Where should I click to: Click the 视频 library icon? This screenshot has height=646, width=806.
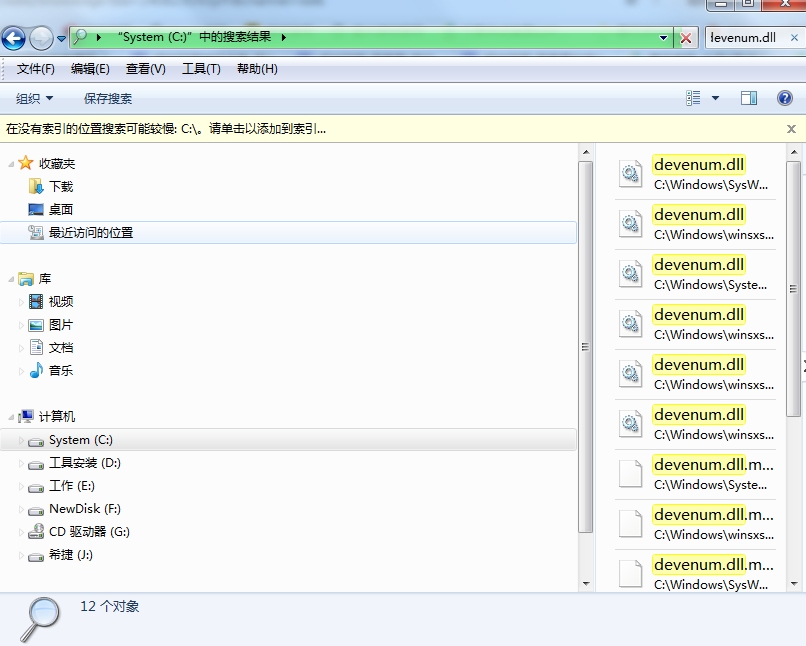[x=36, y=302]
